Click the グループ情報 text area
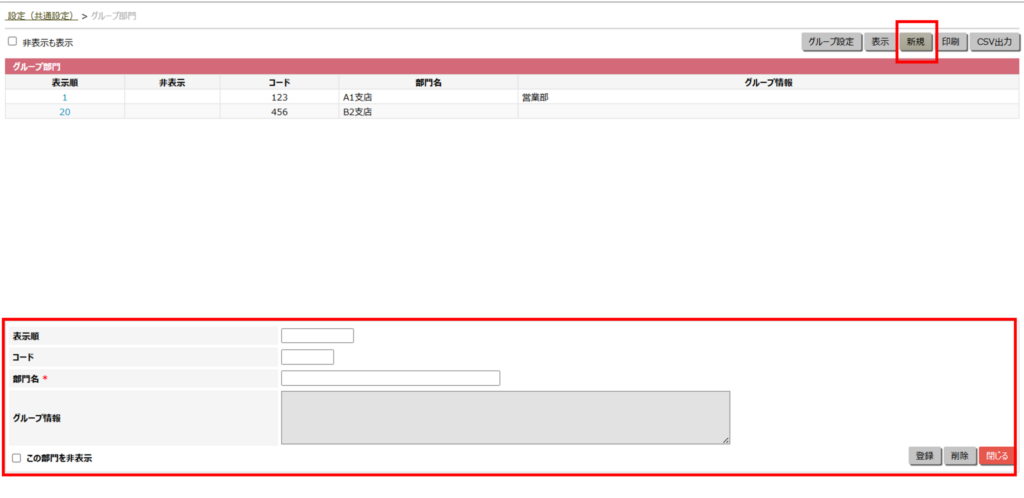1024x498 pixels. point(505,417)
